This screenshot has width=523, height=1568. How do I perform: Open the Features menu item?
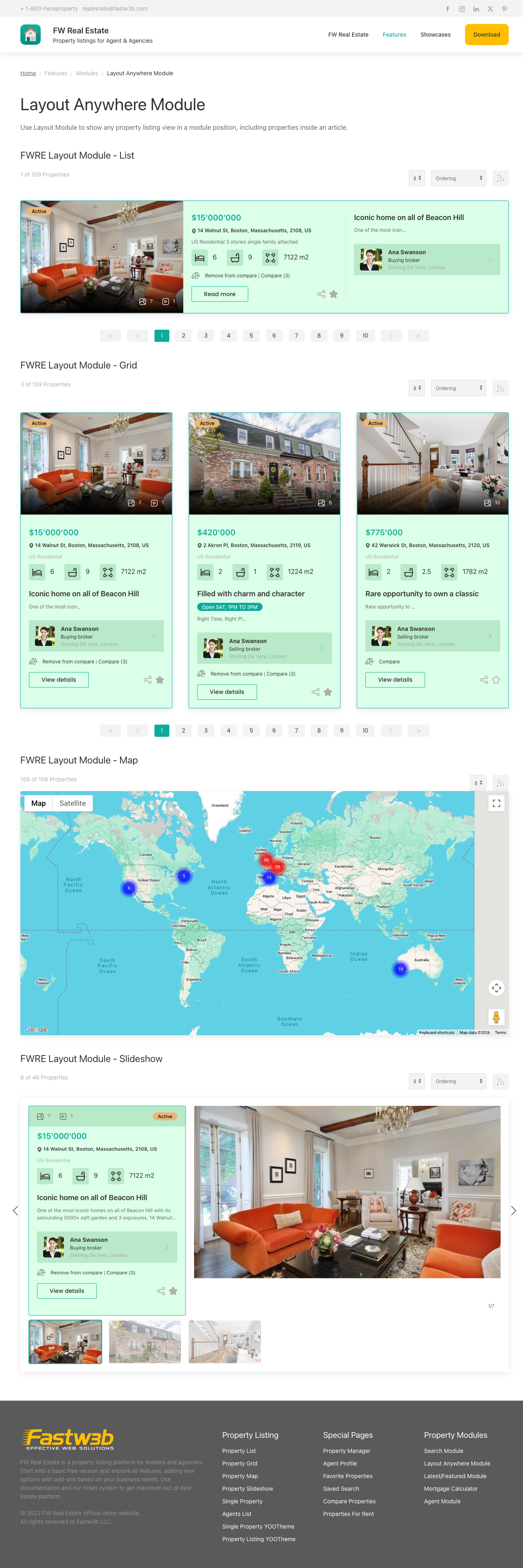[x=394, y=35]
